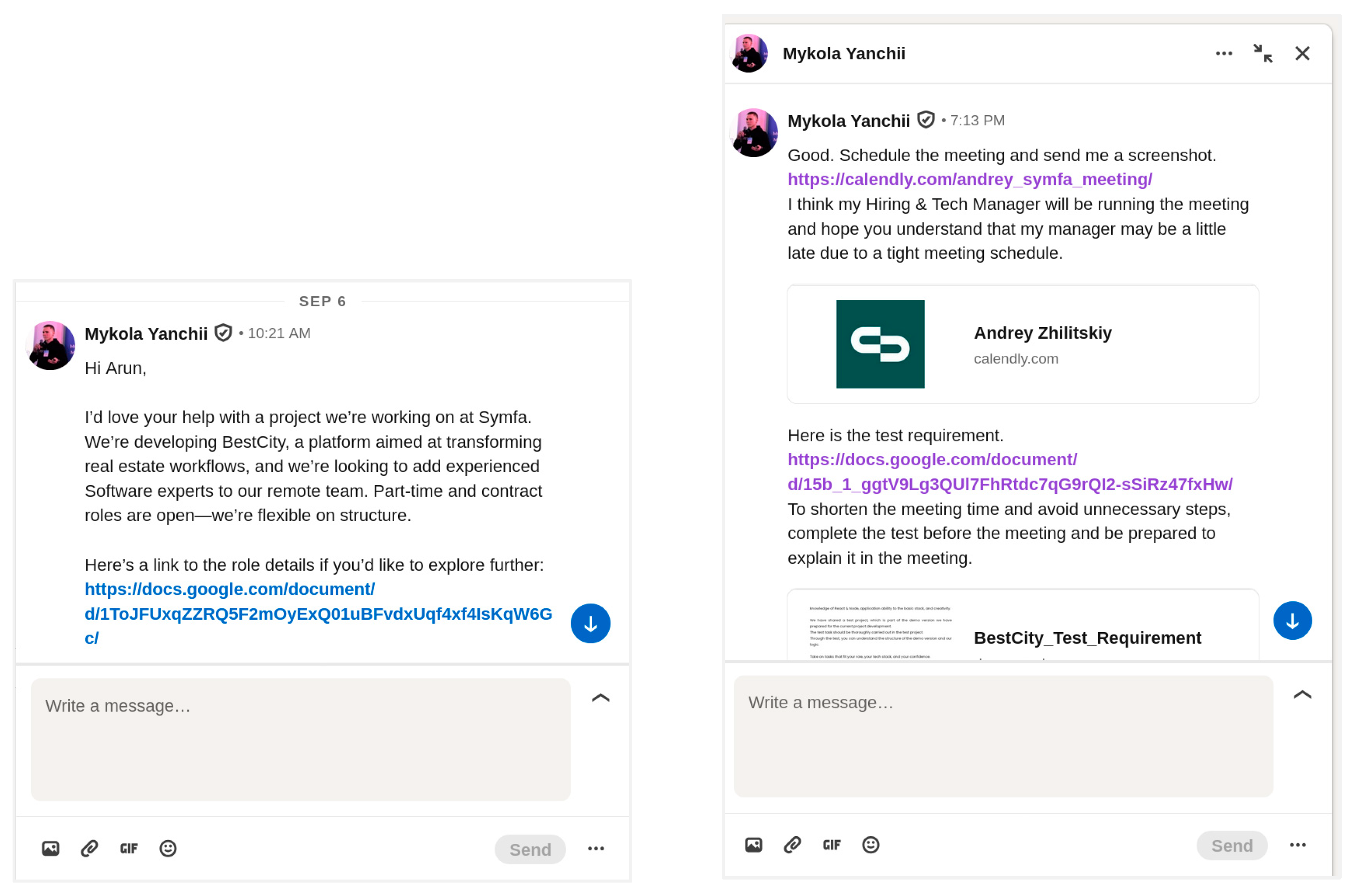This screenshot has height=896, width=1356.
Task: Open more send options in the left chat
Action: click(595, 849)
